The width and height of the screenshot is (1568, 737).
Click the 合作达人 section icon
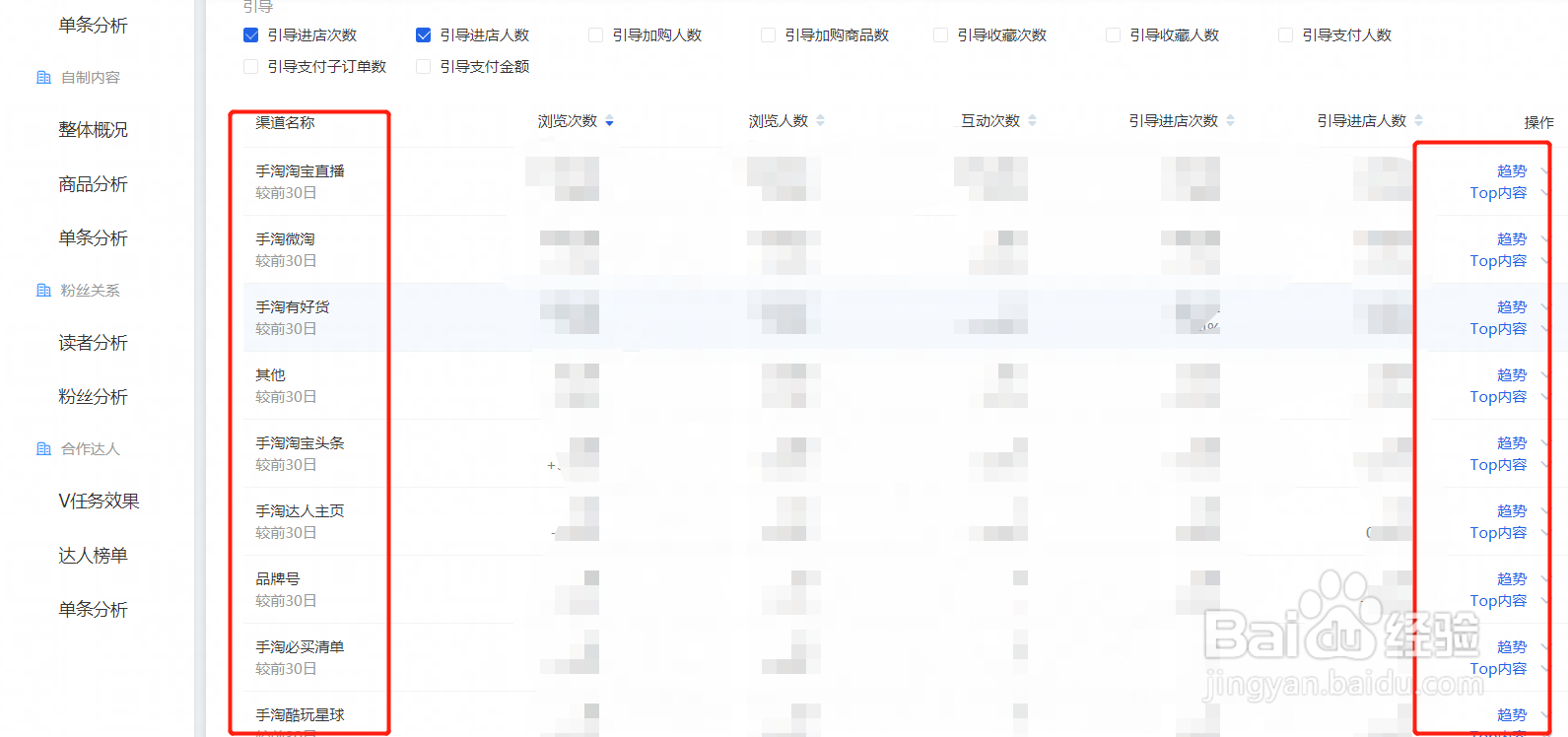pyautogui.click(x=43, y=448)
